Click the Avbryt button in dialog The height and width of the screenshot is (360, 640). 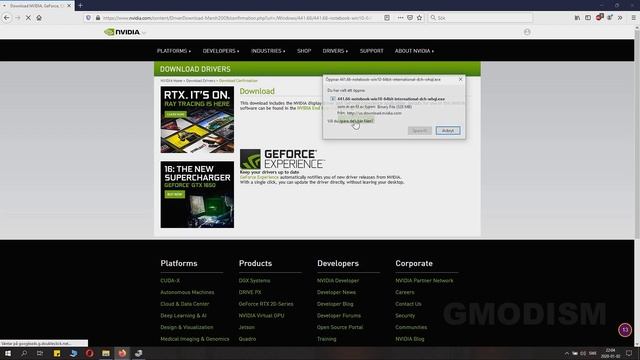[x=448, y=131]
